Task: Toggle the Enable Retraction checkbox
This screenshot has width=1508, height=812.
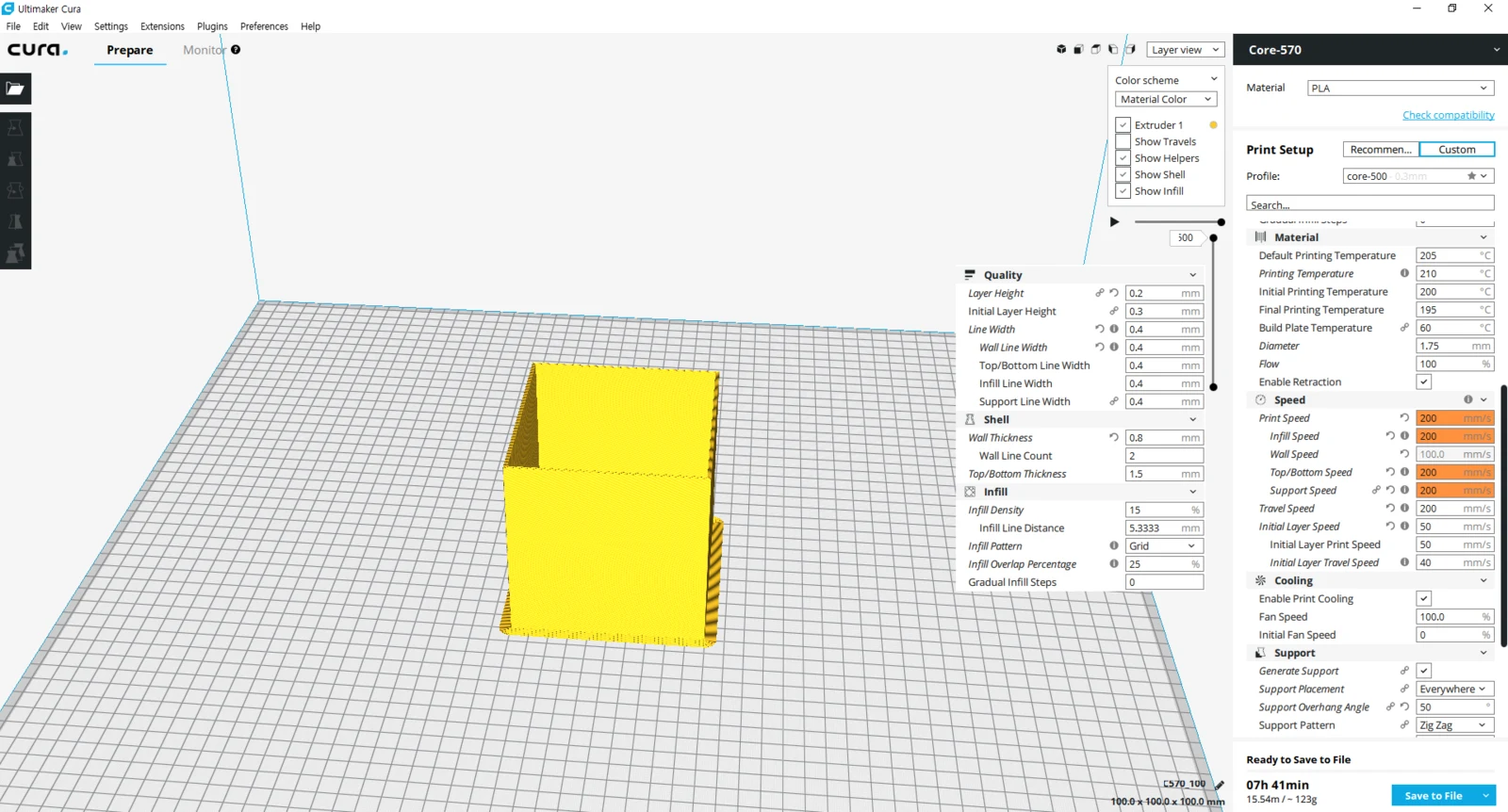Action: [x=1424, y=382]
